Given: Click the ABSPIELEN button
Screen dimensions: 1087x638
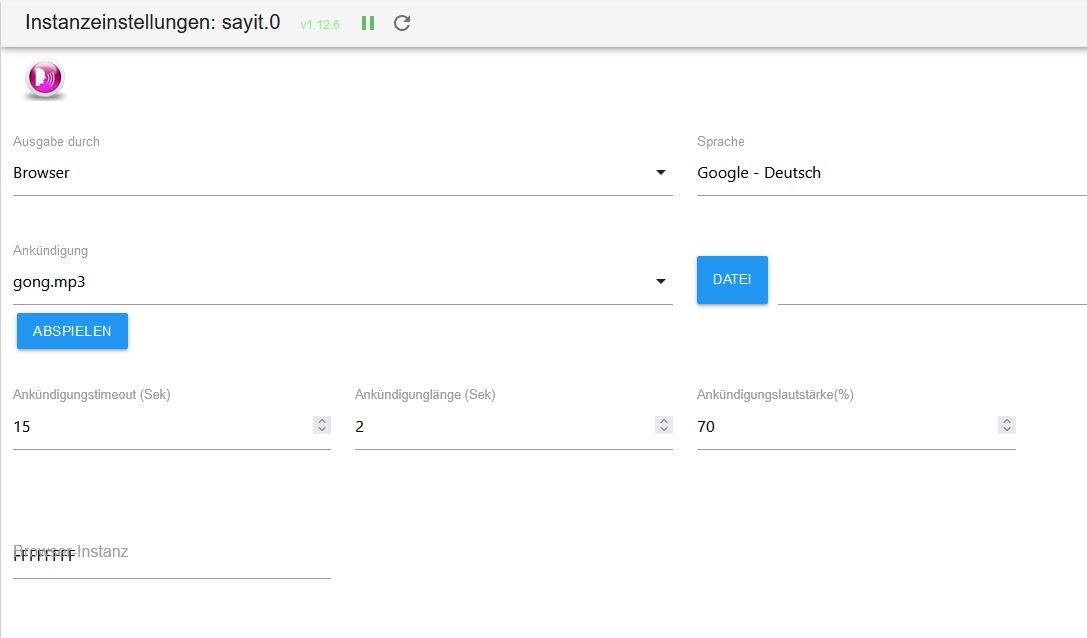Looking at the screenshot, I should 72,331.
